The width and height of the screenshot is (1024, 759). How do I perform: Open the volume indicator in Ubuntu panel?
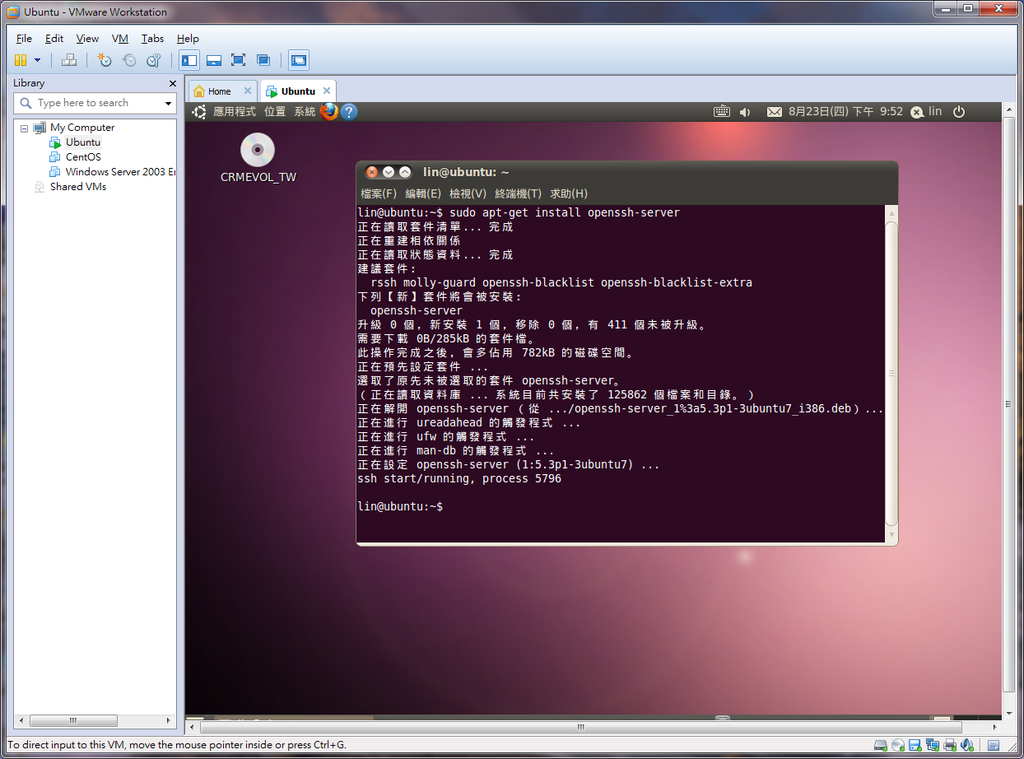point(745,112)
